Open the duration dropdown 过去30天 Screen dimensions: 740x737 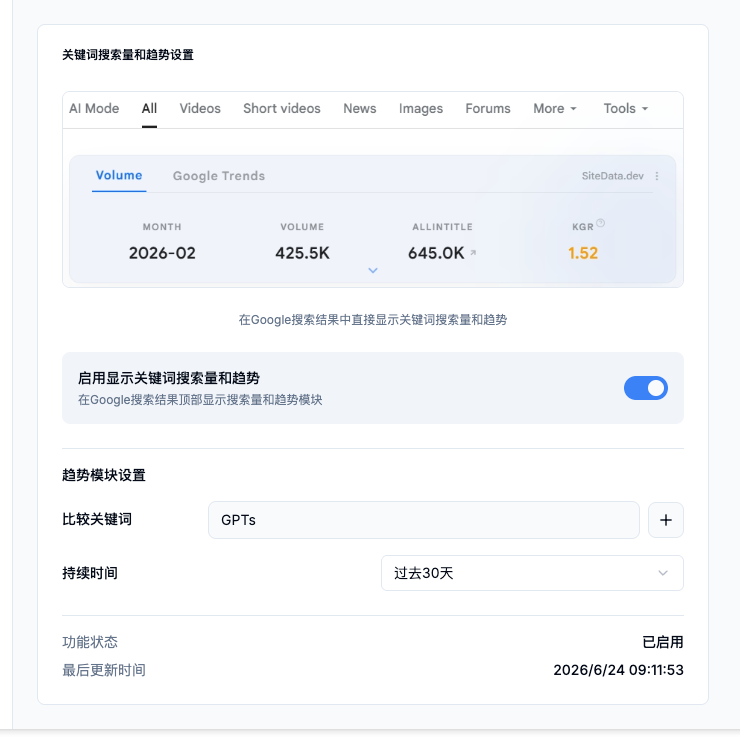coord(532,573)
